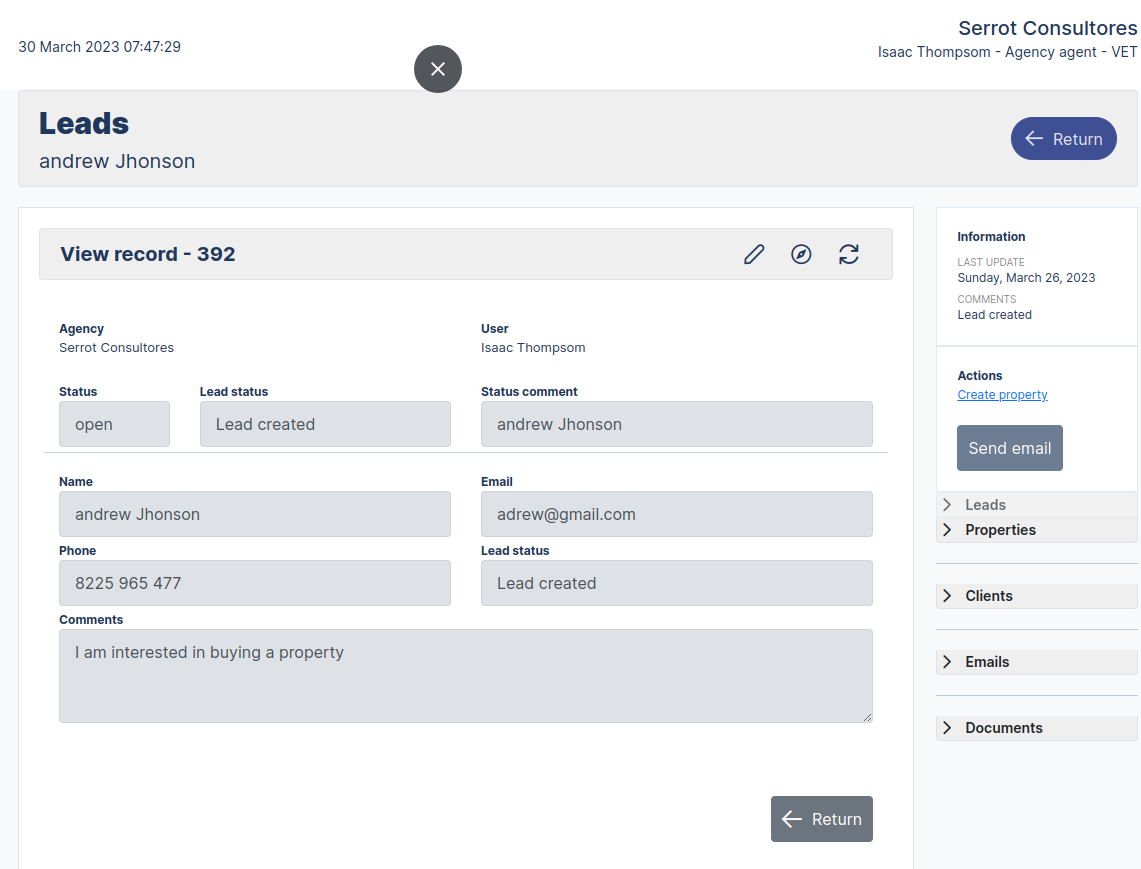Viewport: 1141px width, 869px height.
Task: Open the Create property link
Action: (x=1002, y=394)
